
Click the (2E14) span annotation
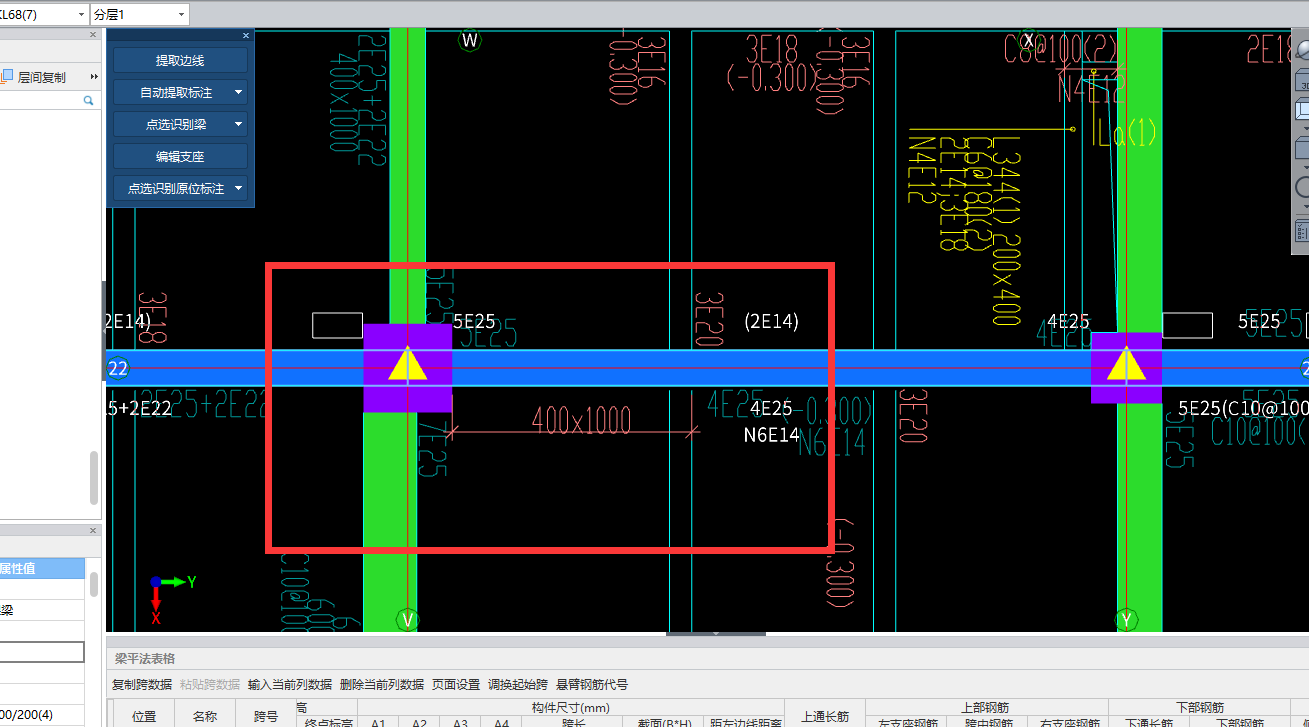click(x=771, y=321)
